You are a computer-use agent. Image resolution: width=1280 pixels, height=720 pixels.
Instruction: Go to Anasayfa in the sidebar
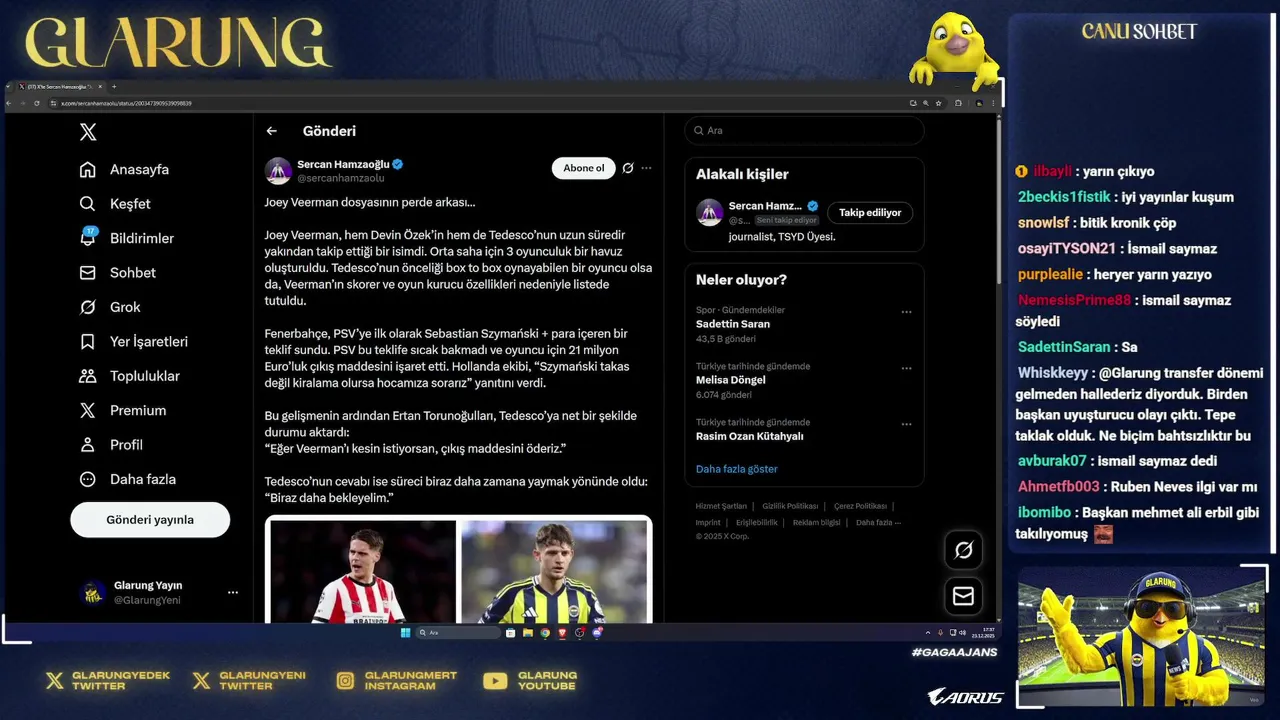(x=124, y=169)
